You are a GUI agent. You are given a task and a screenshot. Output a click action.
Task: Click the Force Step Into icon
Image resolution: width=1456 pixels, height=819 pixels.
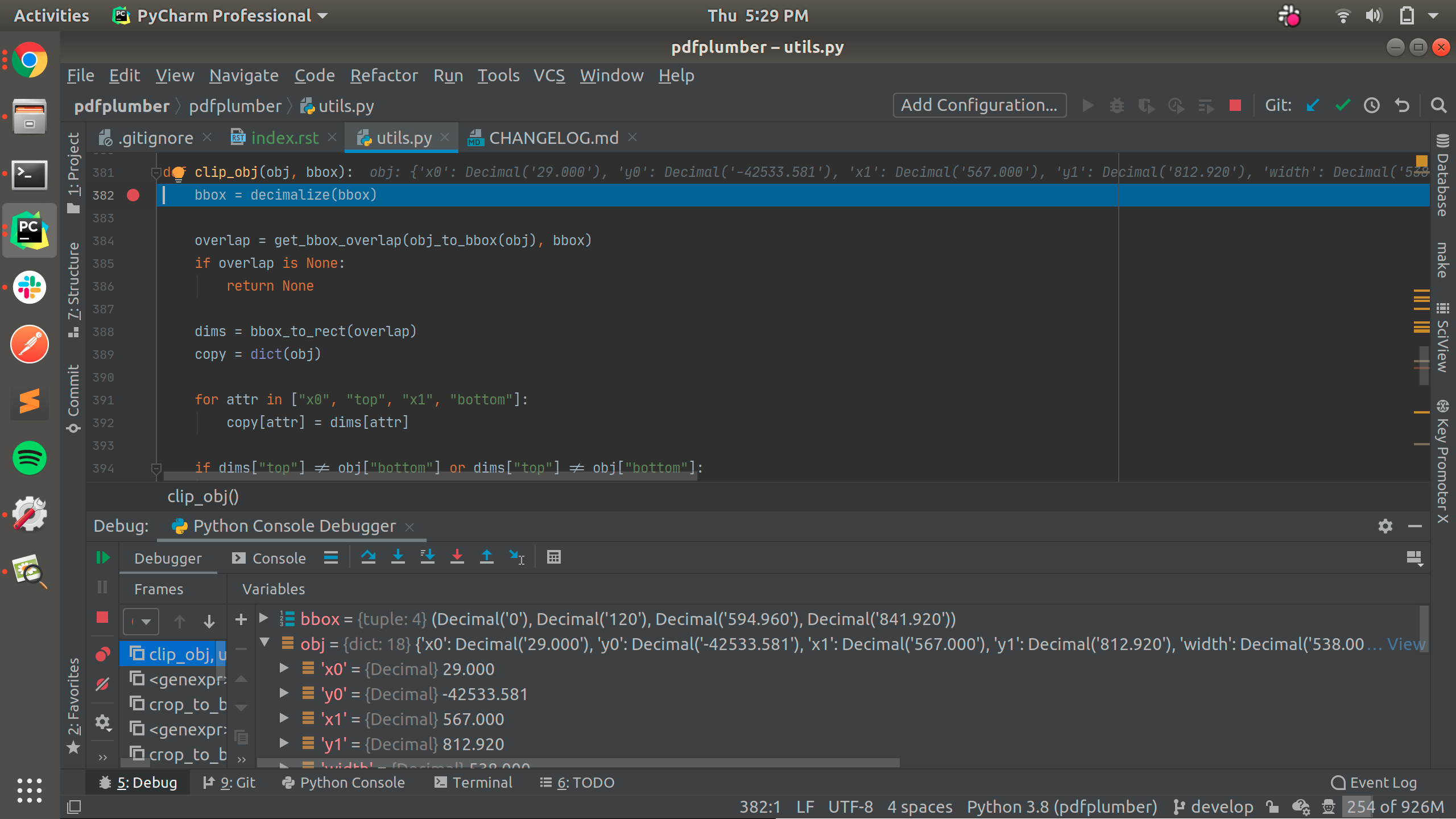coord(457,557)
